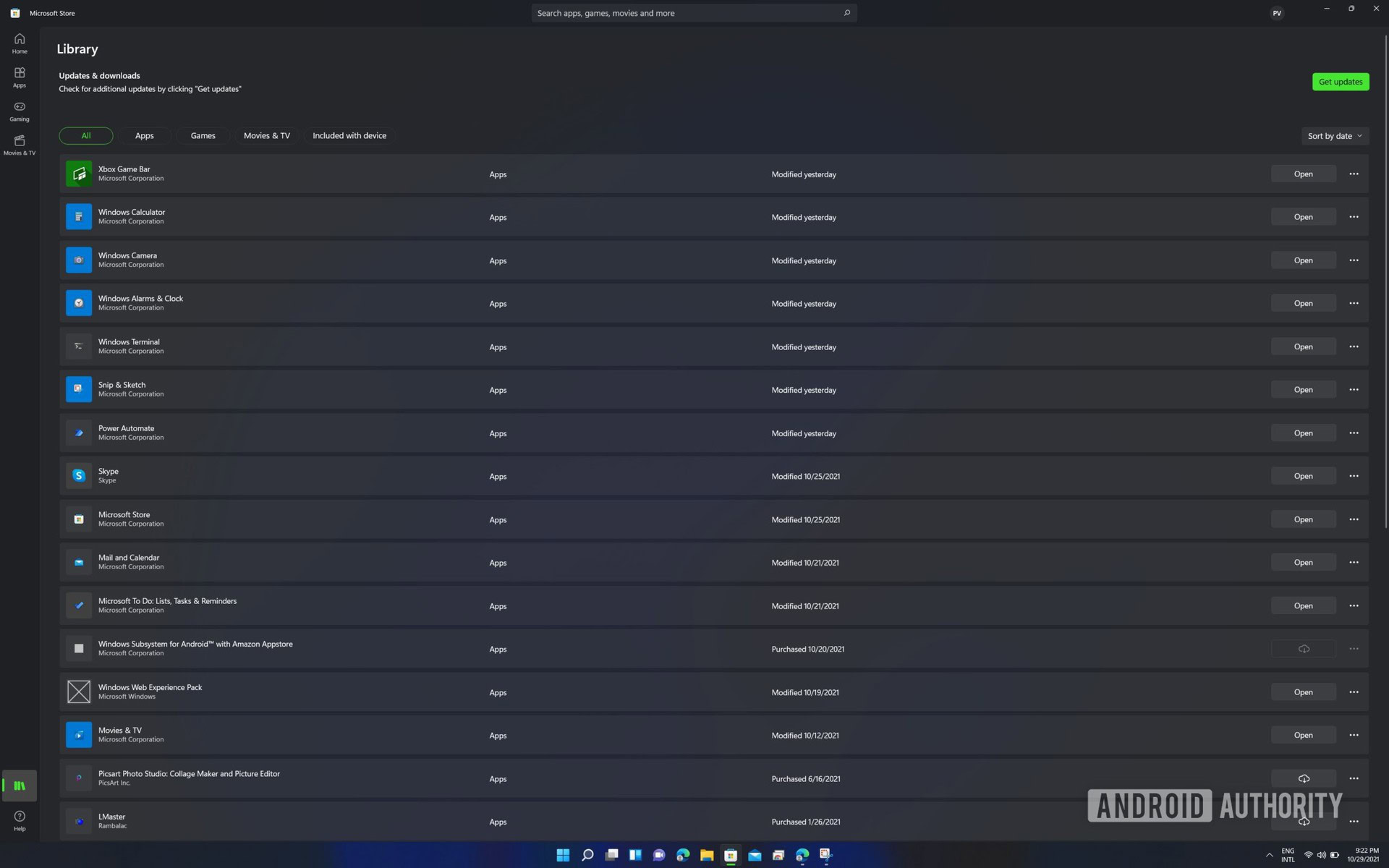Click Get updates button
The height and width of the screenshot is (868, 1389).
pyautogui.click(x=1340, y=81)
